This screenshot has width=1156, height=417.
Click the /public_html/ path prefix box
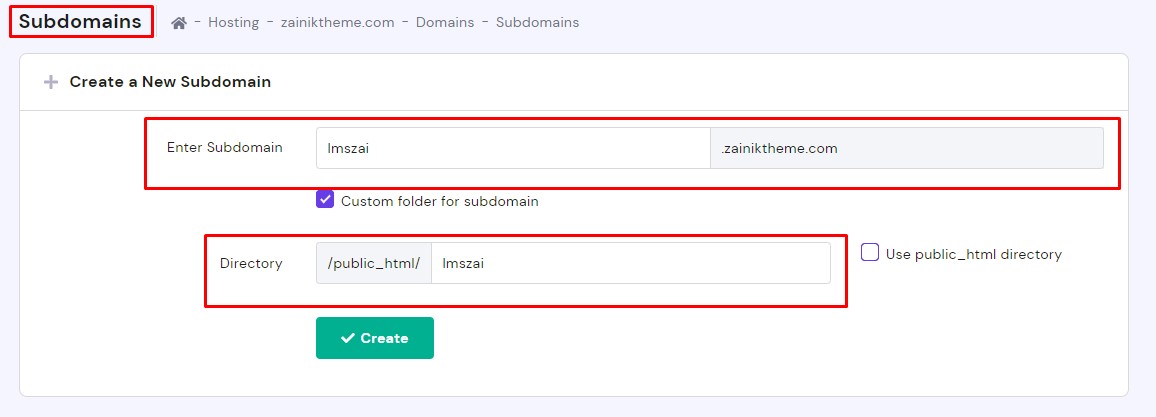pyautogui.click(x=374, y=263)
